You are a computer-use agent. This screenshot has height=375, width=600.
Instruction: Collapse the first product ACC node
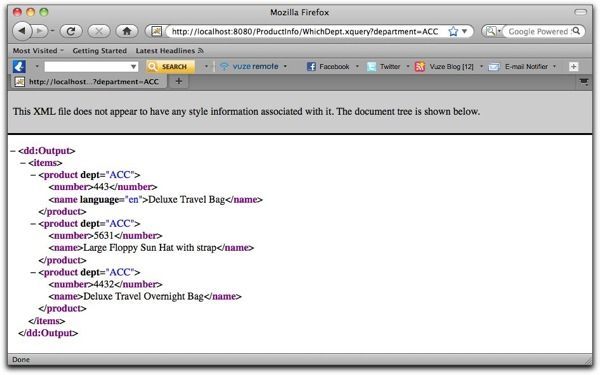[34, 175]
